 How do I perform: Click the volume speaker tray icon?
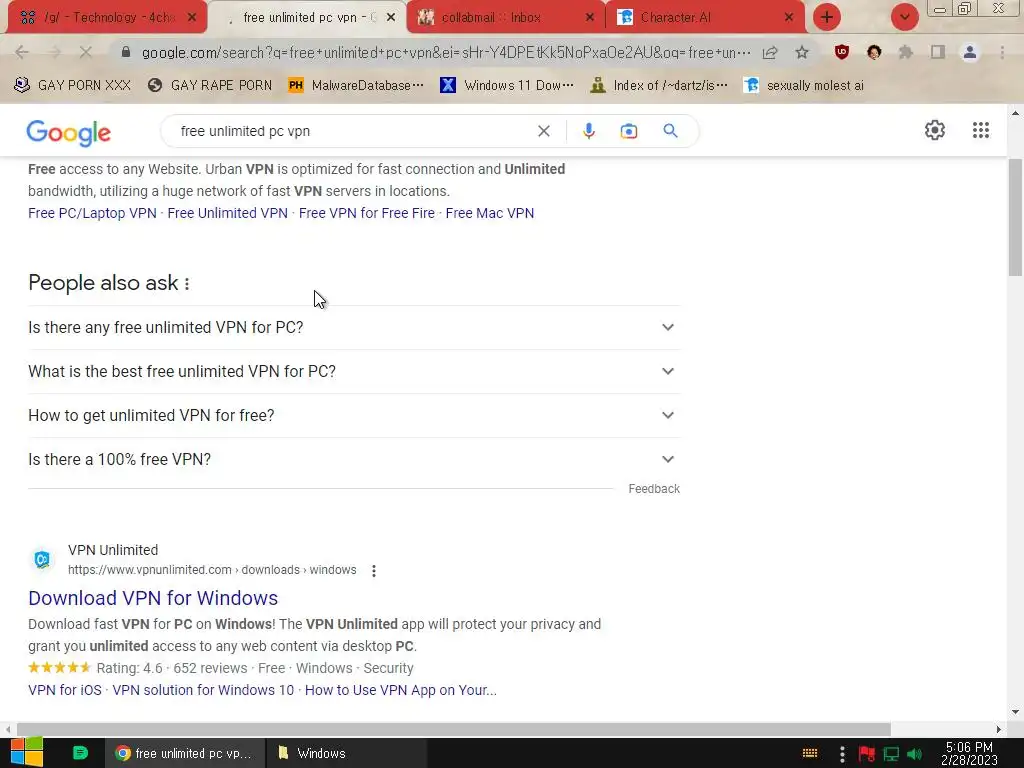pyautogui.click(x=915, y=754)
